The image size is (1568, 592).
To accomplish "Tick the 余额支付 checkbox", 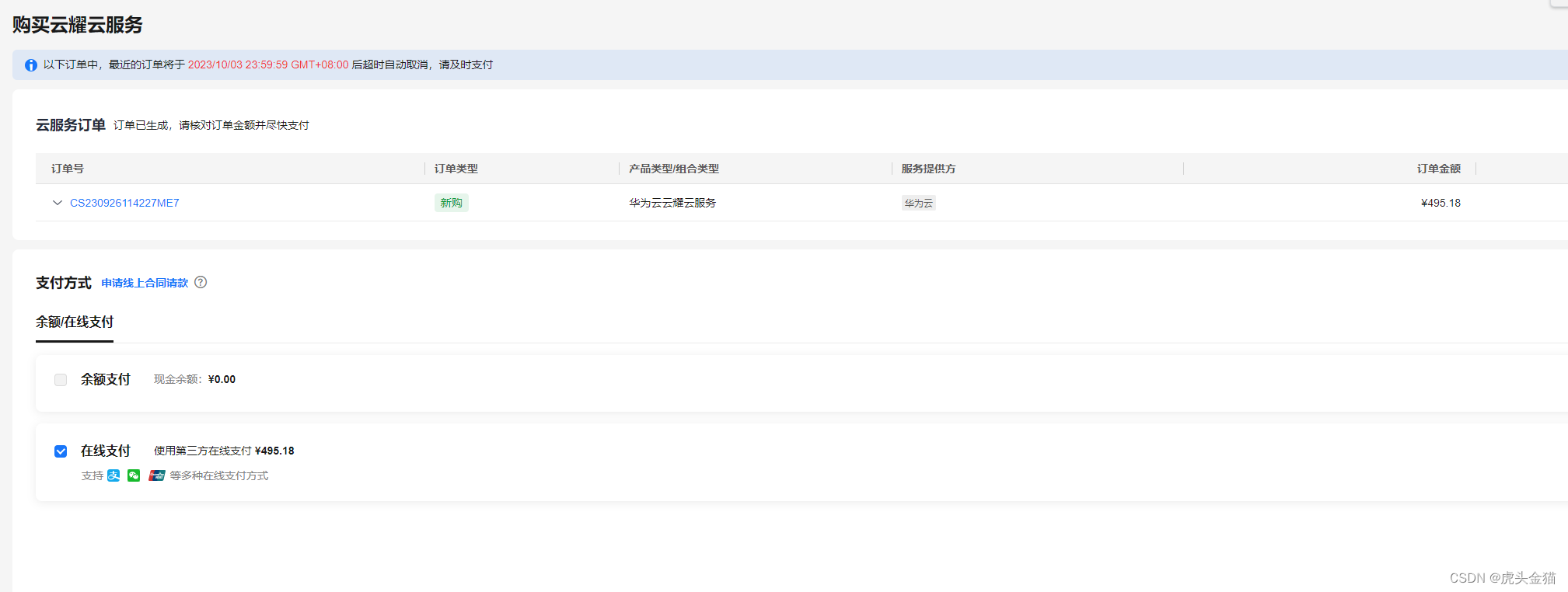I will tap(61, 380).
